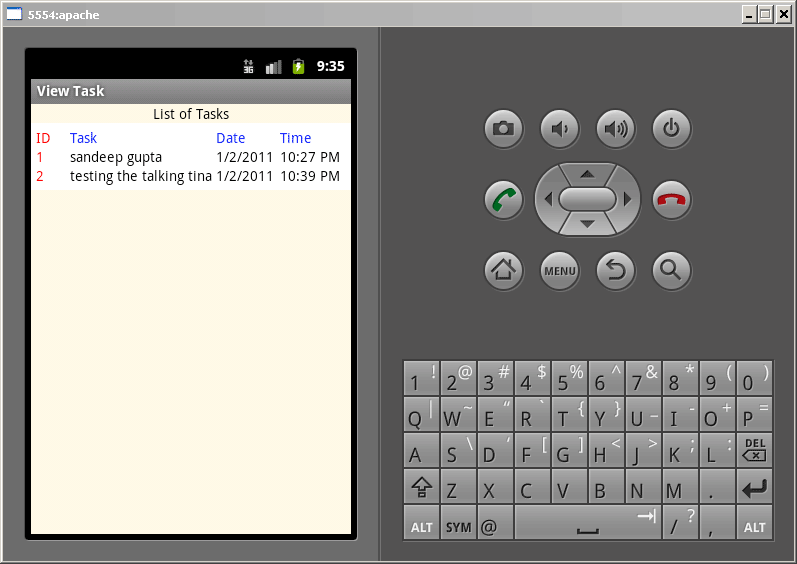Click the Shift arrow key
The width and height of the screenshot is (797, 564).
click(421, 486)
